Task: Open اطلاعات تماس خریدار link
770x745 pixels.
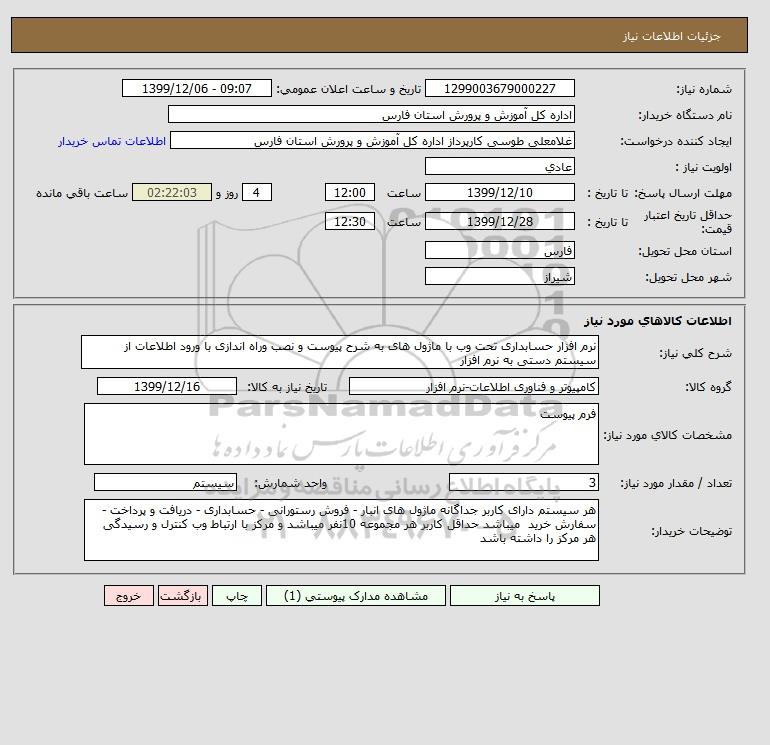Action: (x=112, y=141)
